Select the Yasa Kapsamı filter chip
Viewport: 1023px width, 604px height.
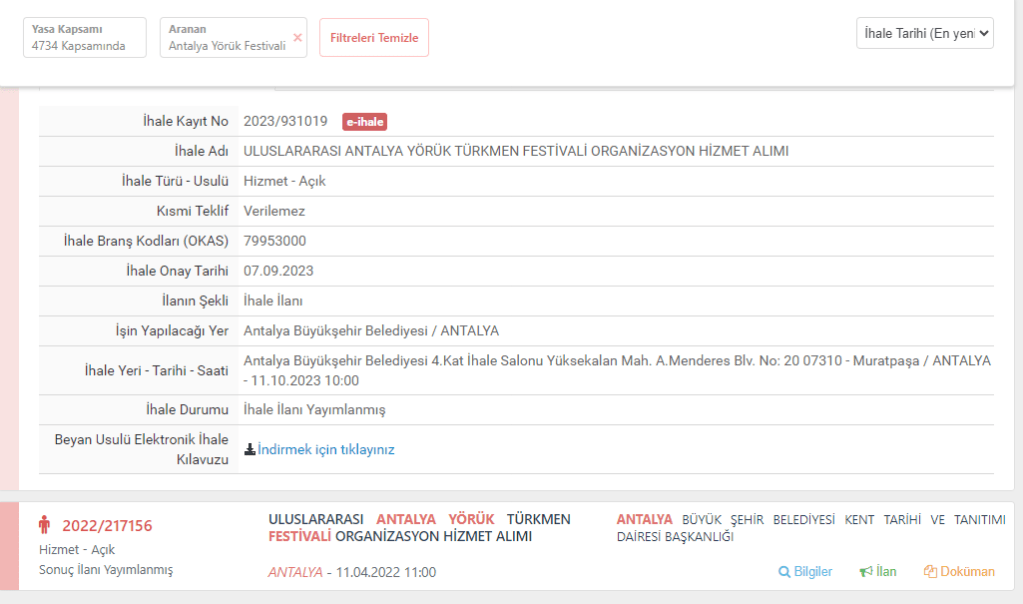84,38
